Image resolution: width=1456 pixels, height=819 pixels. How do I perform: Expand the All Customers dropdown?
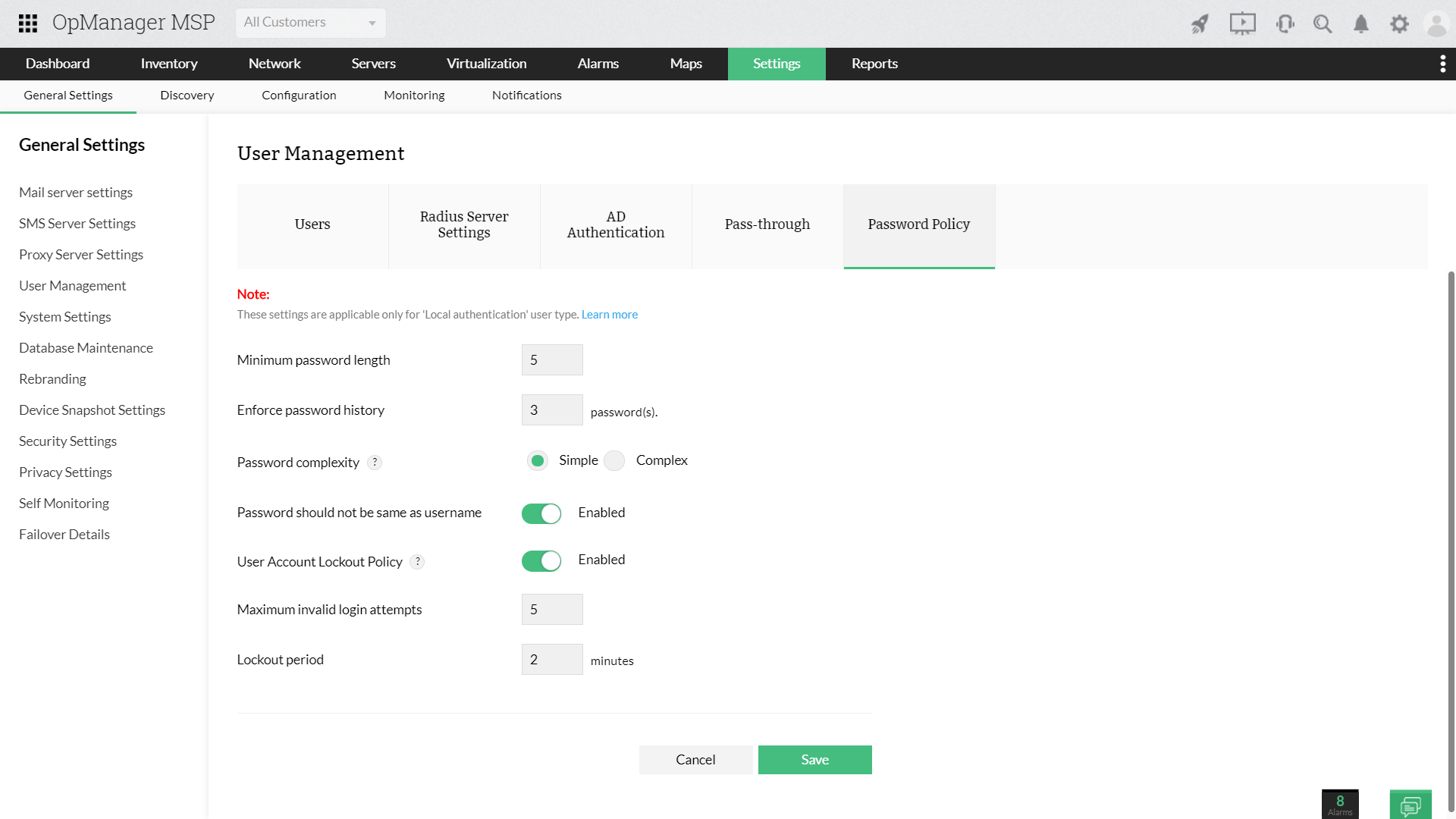pyautogui.click(x=310, y=23)
